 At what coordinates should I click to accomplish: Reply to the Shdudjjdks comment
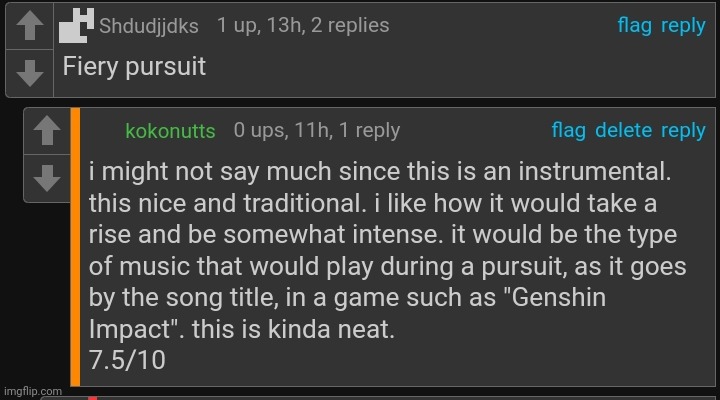click(683, 26)
